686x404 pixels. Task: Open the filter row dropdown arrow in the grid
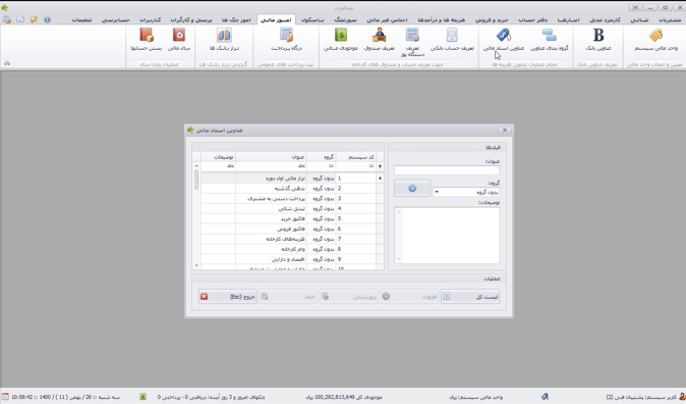(x=380, y=167)
